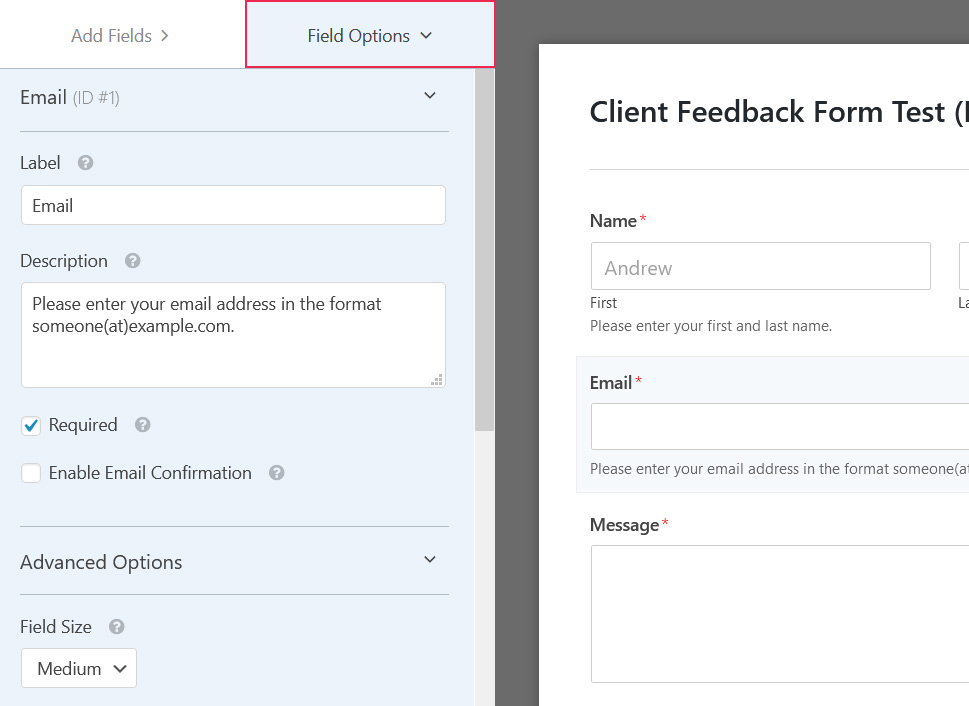The image size is (969, 706).
Task: Open the Field Size Medium dropdown
Action: pos(79,668)
